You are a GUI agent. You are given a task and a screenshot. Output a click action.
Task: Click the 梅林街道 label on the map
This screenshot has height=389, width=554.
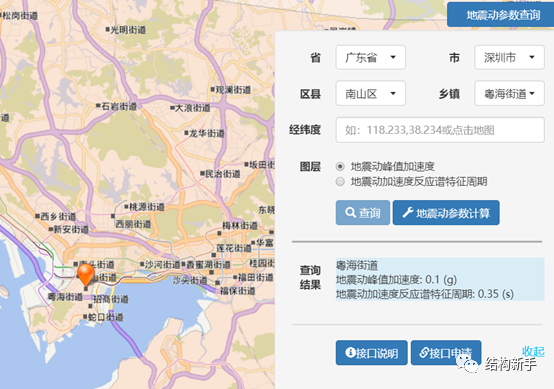[x=240, y=225]
